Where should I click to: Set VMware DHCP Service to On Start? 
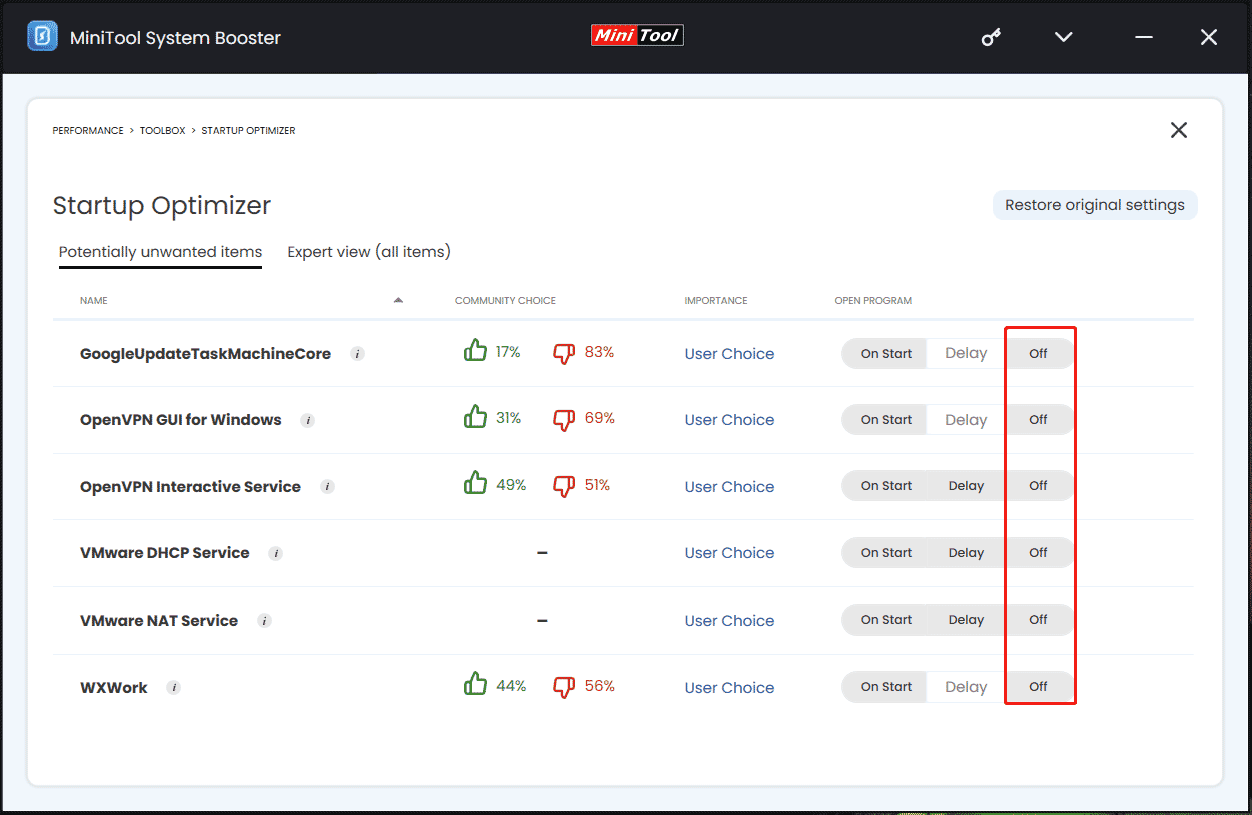tap(886, 553)
